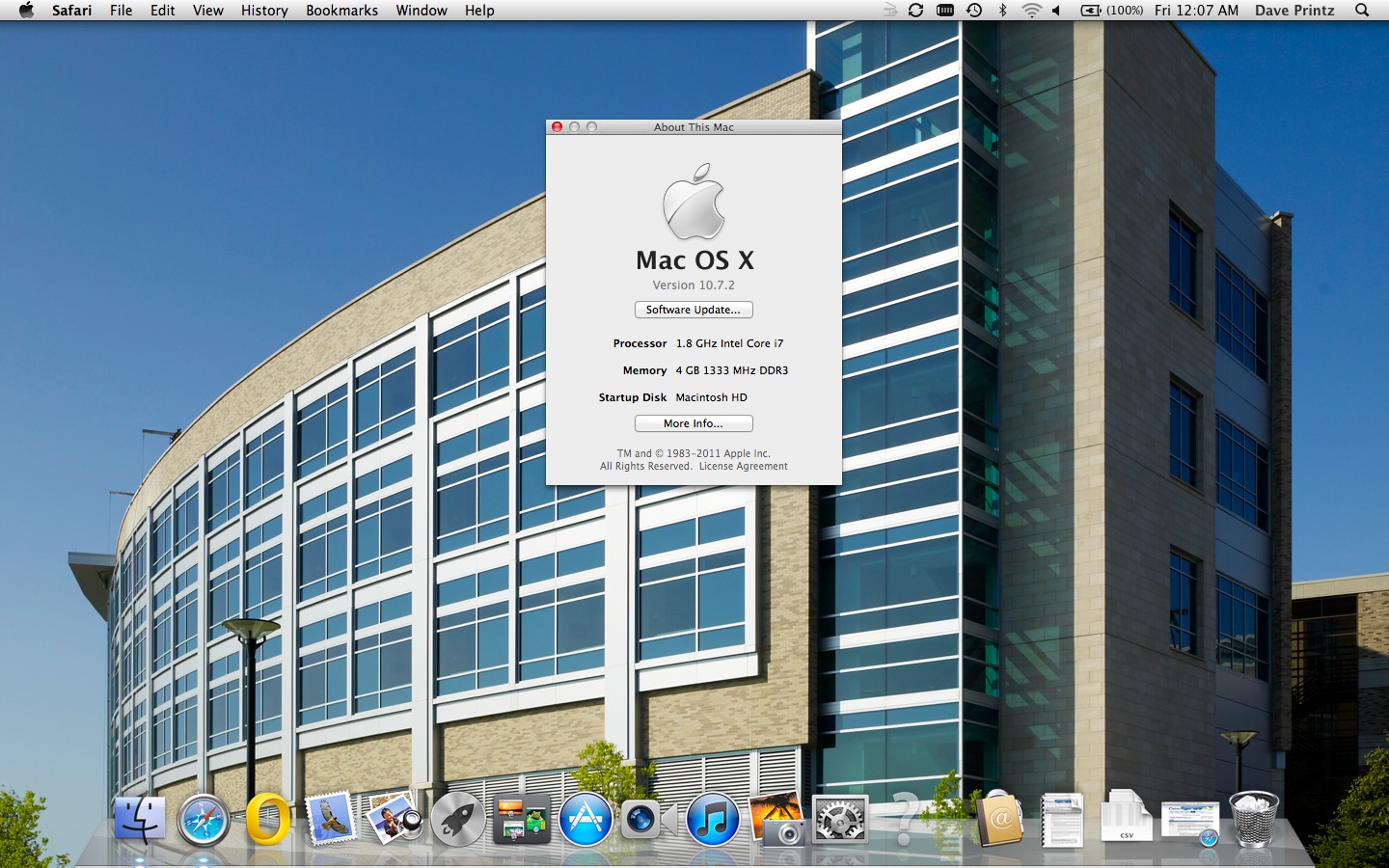The height and width of the screenshot is (868, 1389).
Task: Click the keyboard-shaped menu bar icon
Action: (945, 10)
